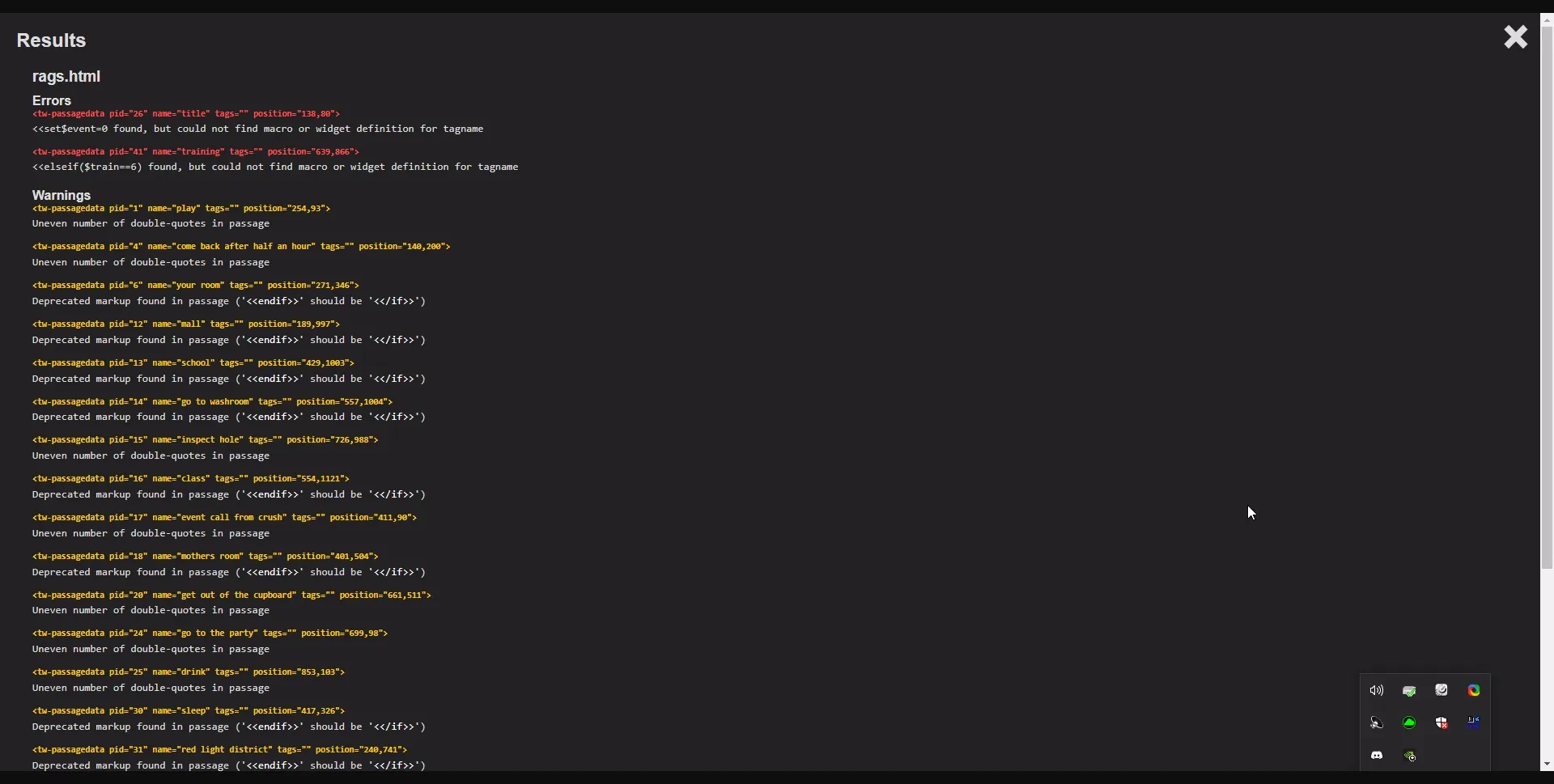Select the "your room" passage warning

(x=196, y=286)
